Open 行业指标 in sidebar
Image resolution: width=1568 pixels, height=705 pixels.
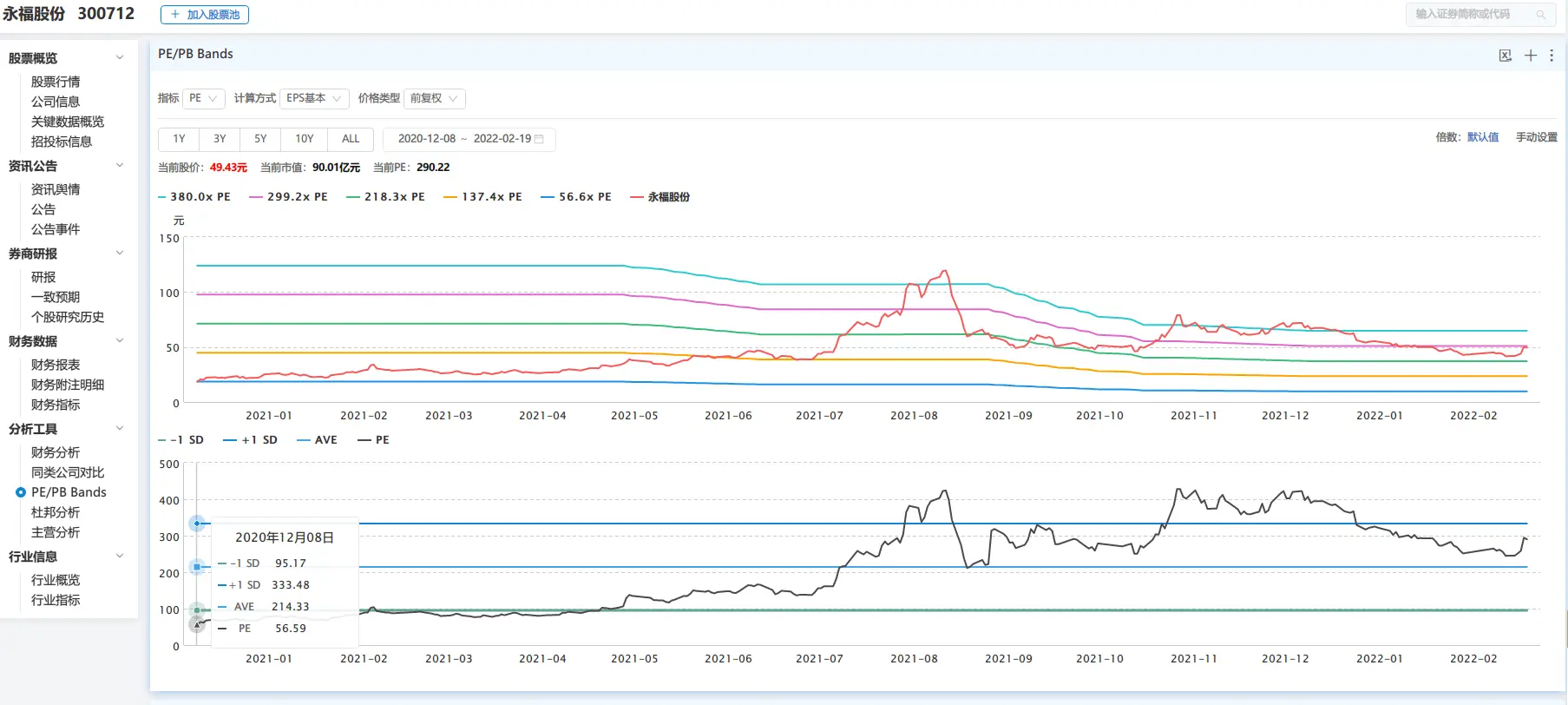(56, 600)
